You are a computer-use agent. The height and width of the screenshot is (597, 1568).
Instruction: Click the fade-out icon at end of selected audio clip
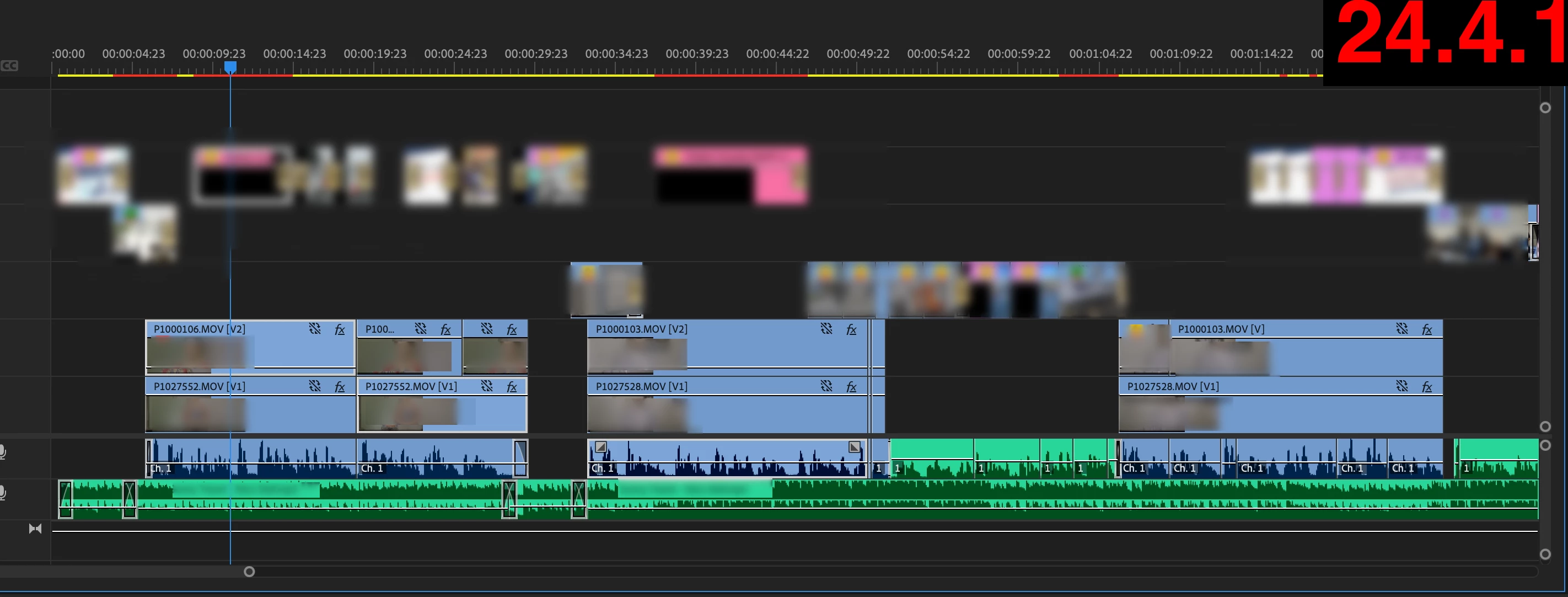854,447
